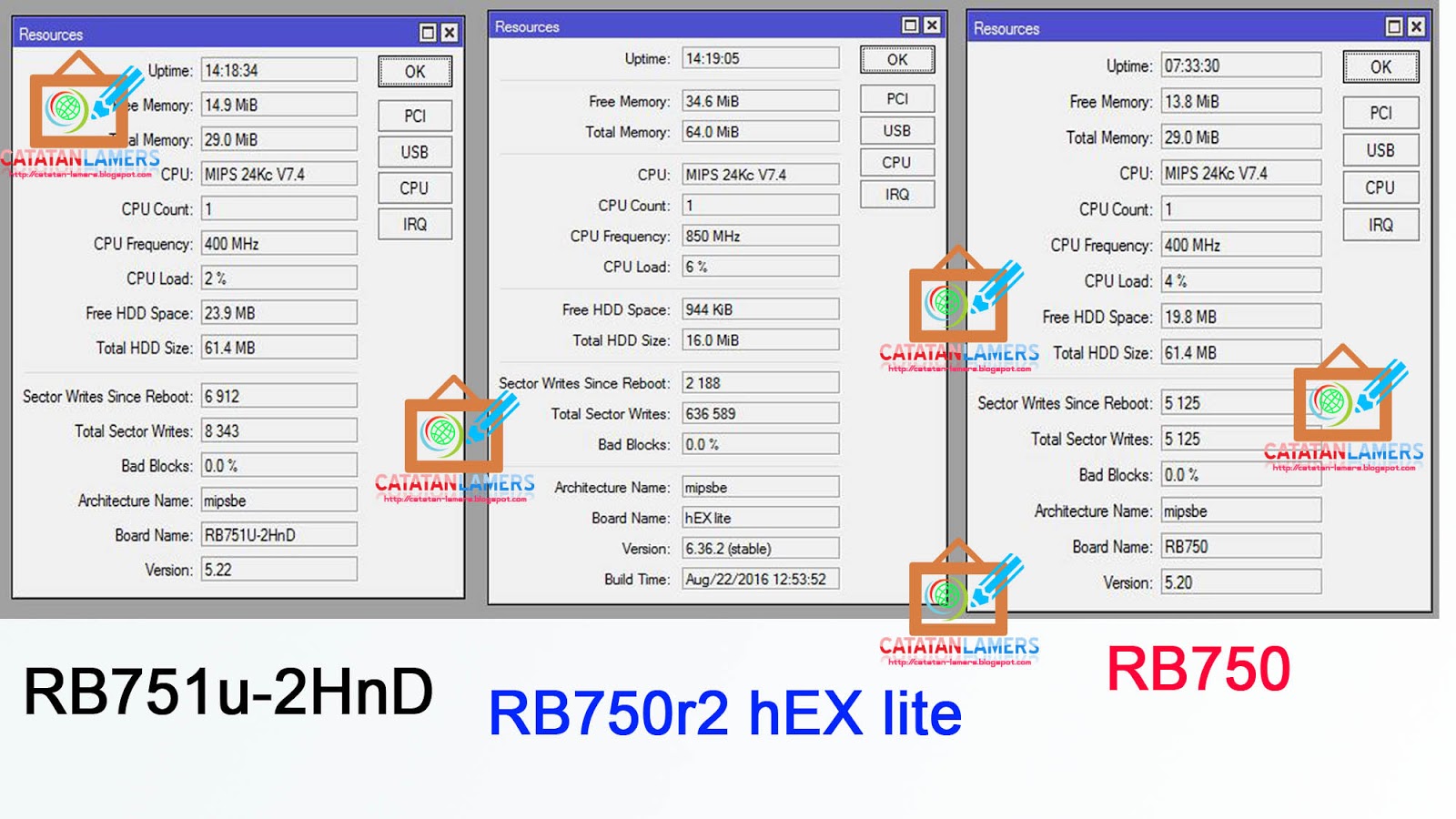Open PCI in the RB751U-2HnD Resources window
Screen dimensions: 1456x819
pyautogui.click(x=415, y=116)
